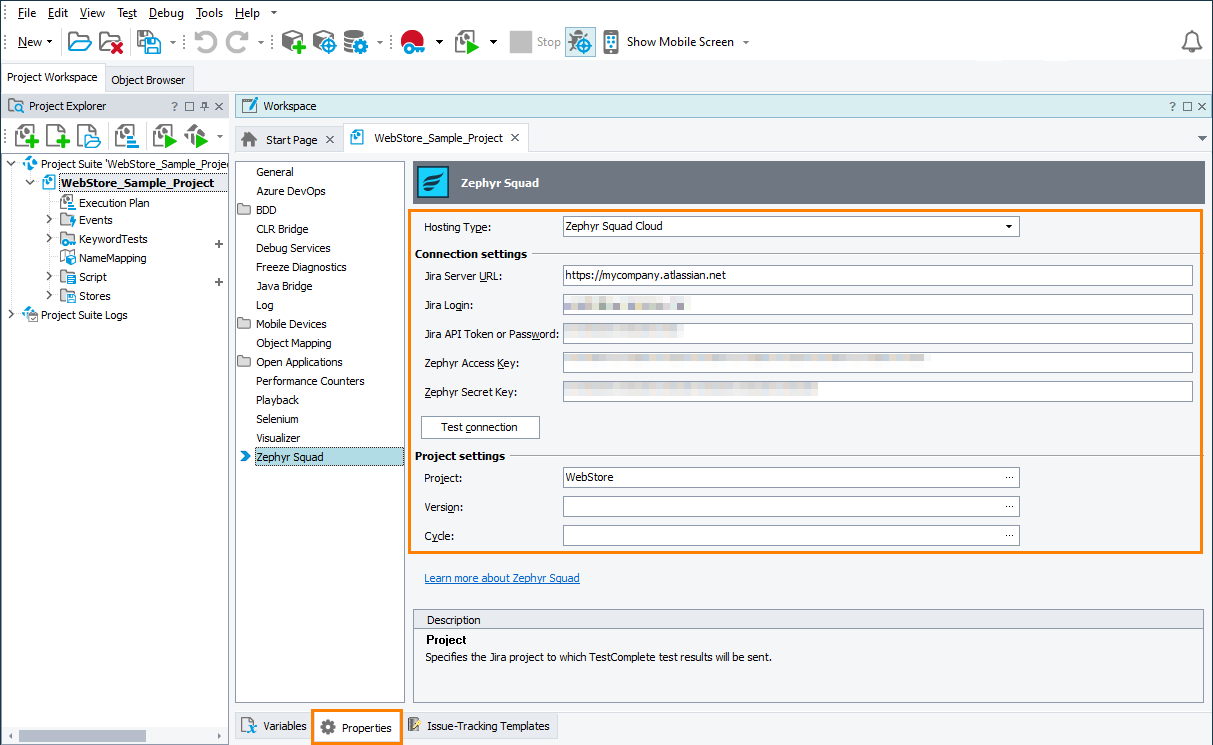Click the Close project toolbar icon
The height and width of the screenshot is (745, 1213).
(x=110, y=42)
